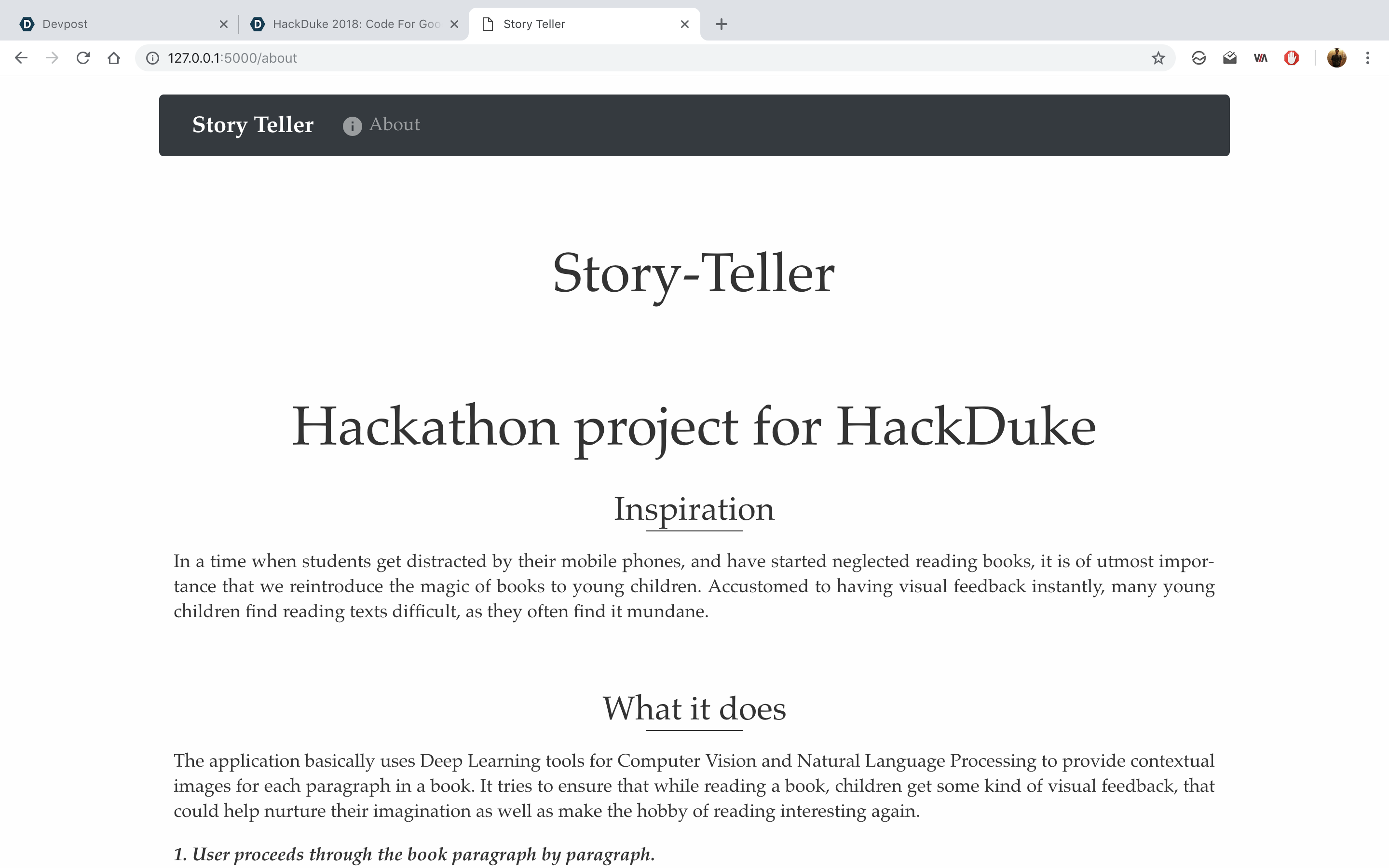View site information icon in address bar
Image resolution: width=1389 pixels, height=868 pixels.
point(153,58)
